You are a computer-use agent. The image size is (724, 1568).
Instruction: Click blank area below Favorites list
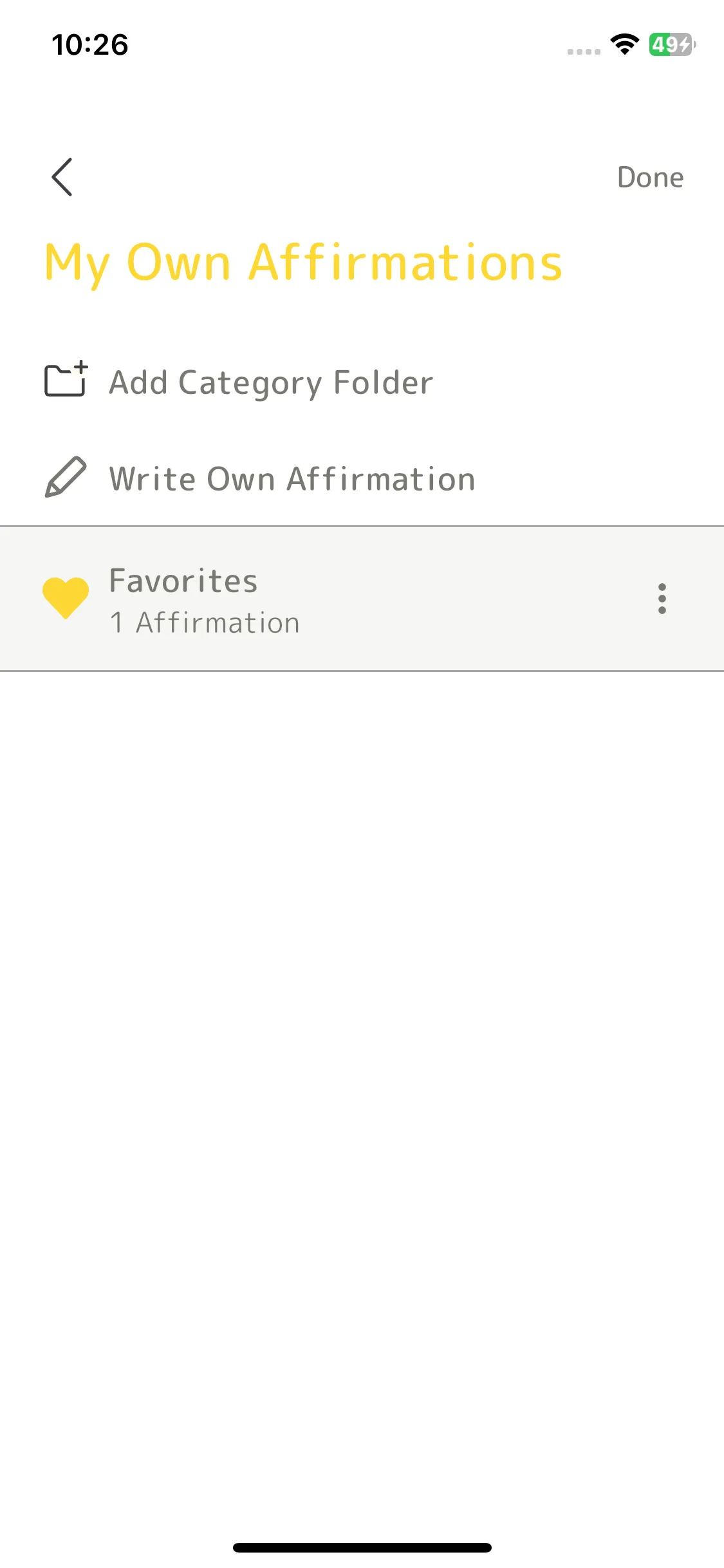(x=362, y=1062)
